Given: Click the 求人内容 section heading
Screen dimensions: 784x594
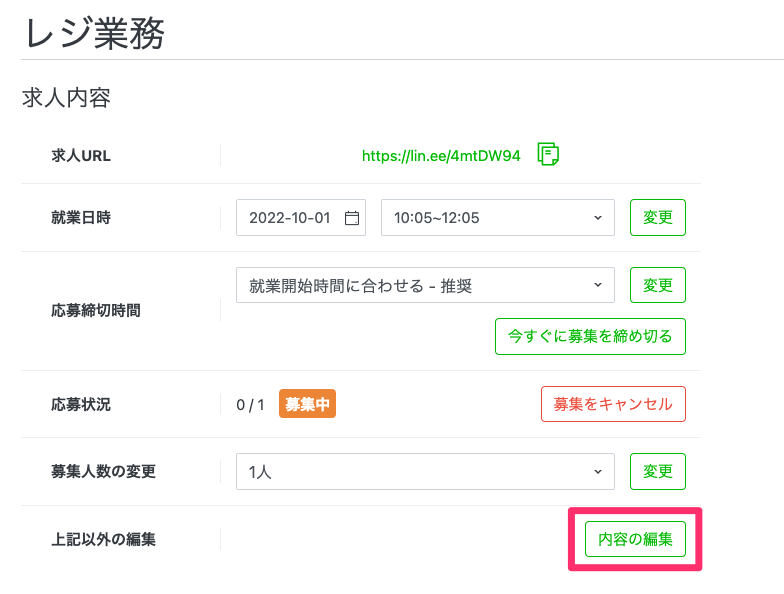Looking at the screenshot, I should tap(66, 98).
